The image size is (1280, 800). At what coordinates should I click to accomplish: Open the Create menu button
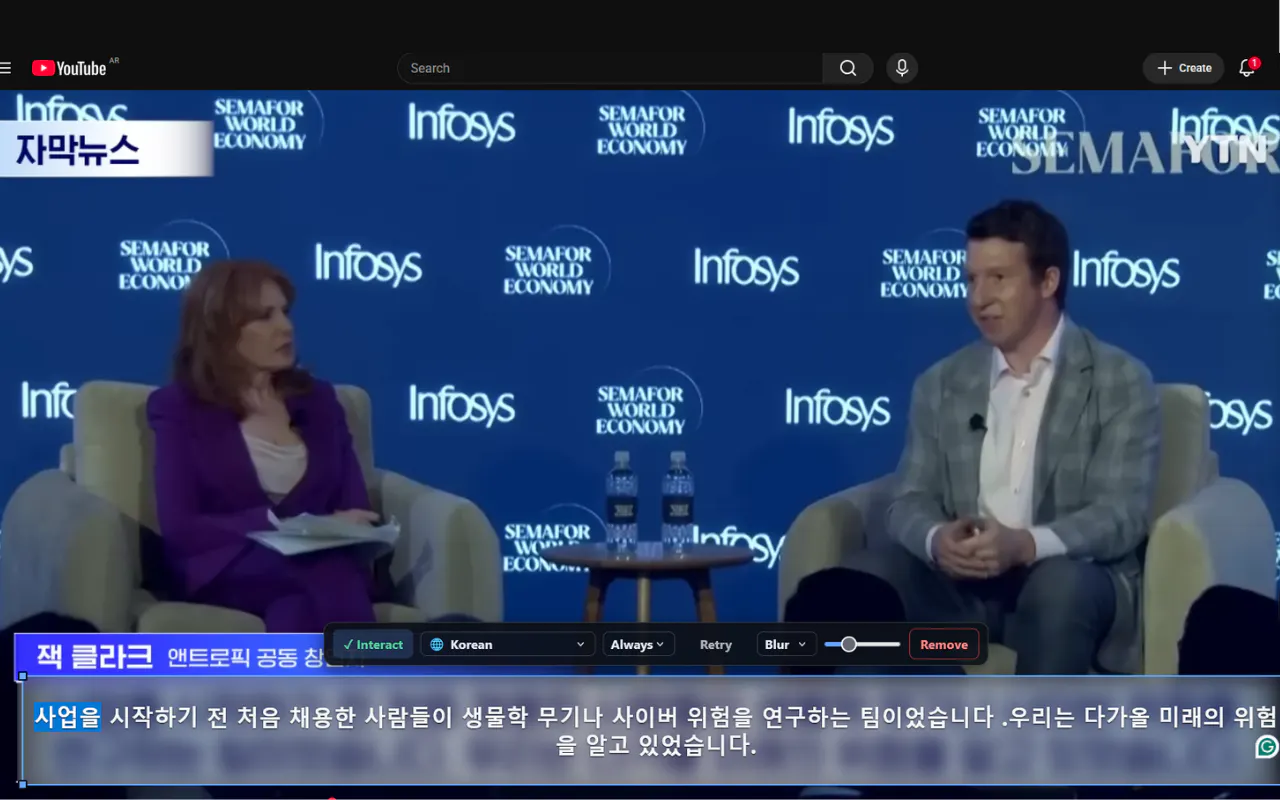(1184, 68)
